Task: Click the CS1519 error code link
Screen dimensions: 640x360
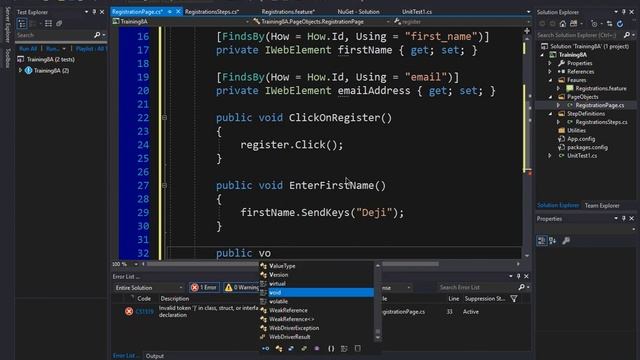Action: pos(144,311)
